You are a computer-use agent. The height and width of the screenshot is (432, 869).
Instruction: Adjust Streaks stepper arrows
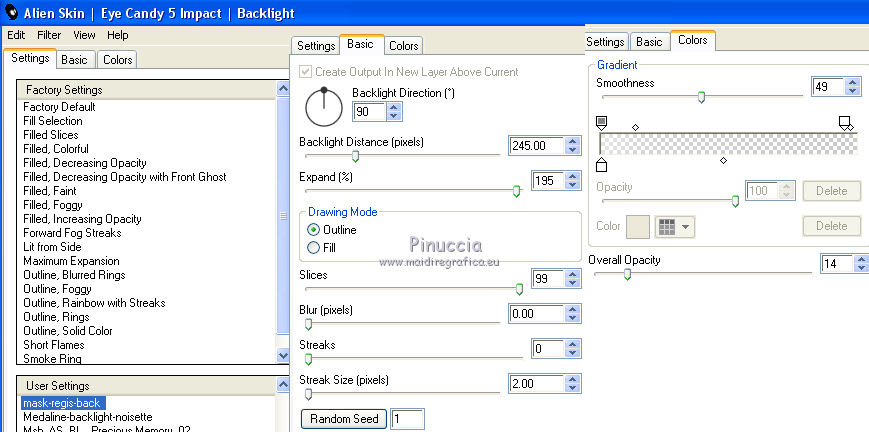point(573,348)
